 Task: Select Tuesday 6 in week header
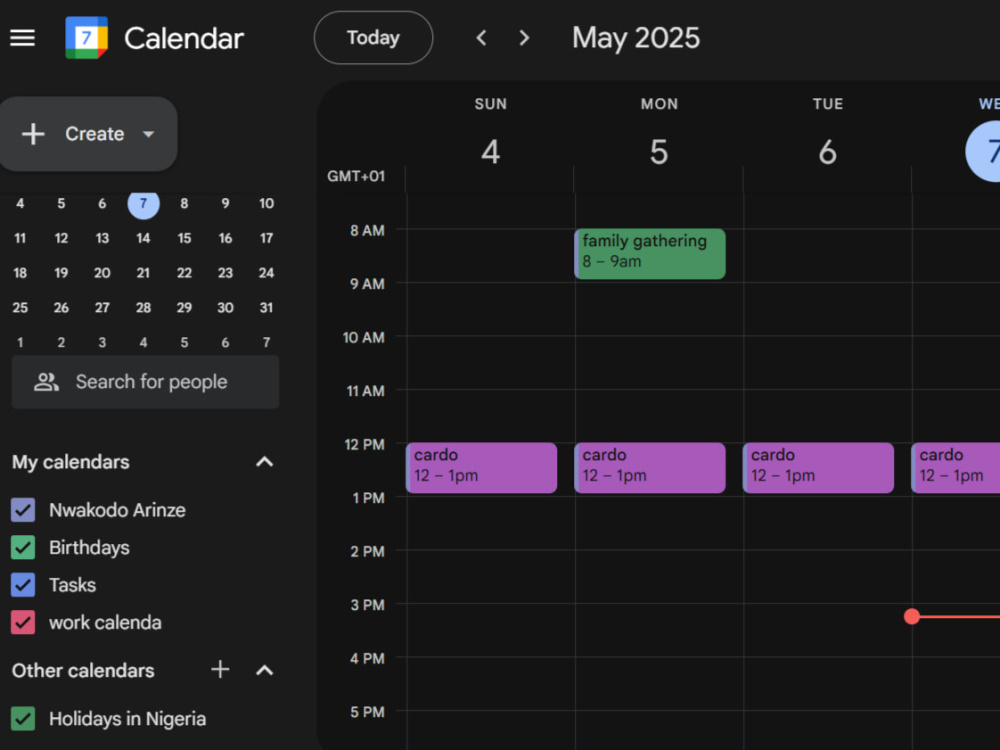(x=827, y=152)
